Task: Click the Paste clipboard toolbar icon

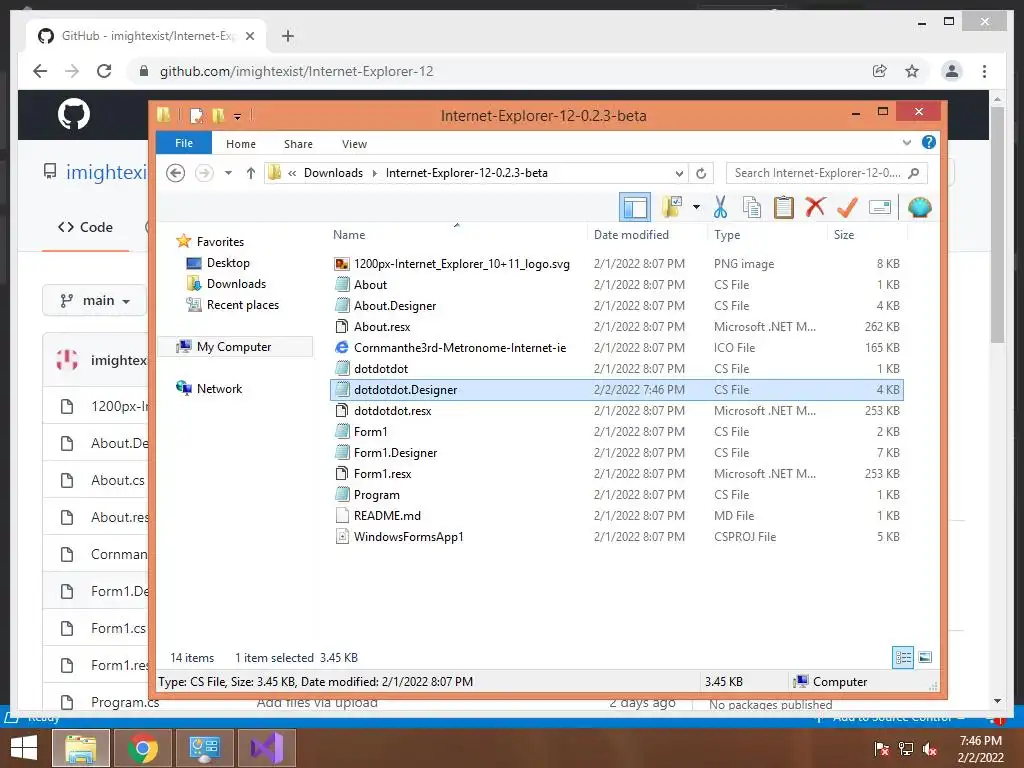Action: 783,207
